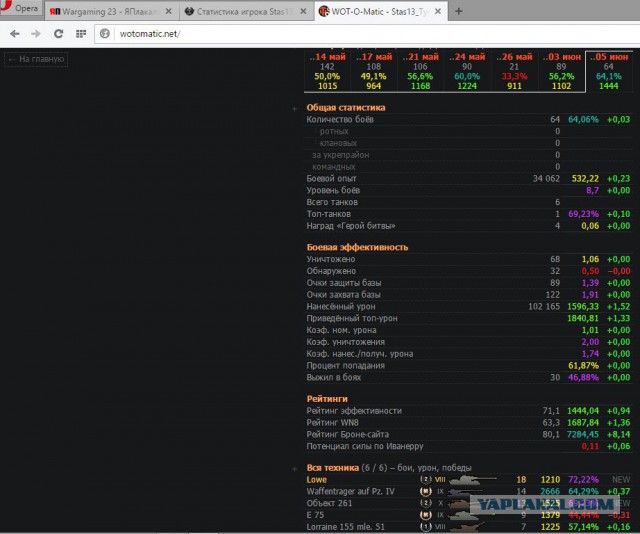Click the E 75 tank name
The image size is (640, 534).
pos(315,515)
